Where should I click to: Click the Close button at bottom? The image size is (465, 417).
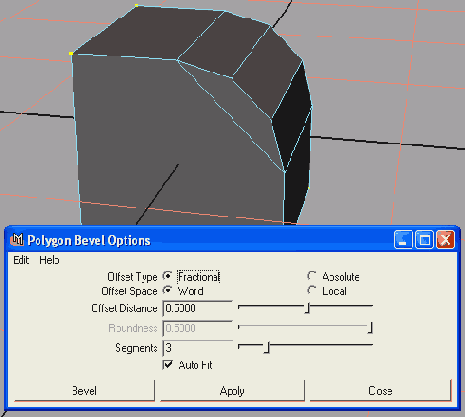380,391
